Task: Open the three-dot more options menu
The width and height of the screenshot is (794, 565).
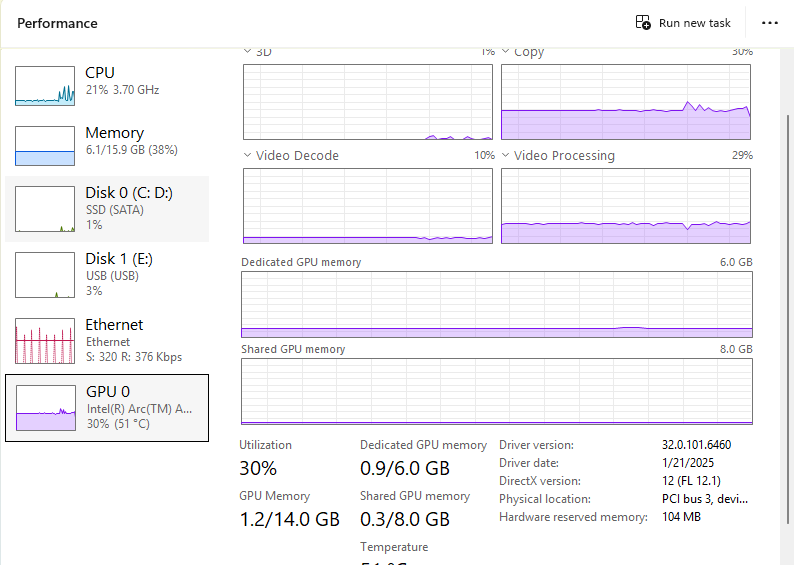Action: point(769,22)
